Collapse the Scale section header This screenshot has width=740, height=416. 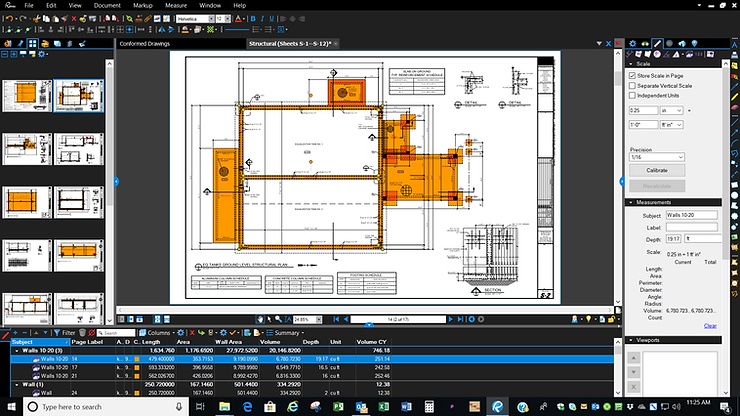coord(631,64)
